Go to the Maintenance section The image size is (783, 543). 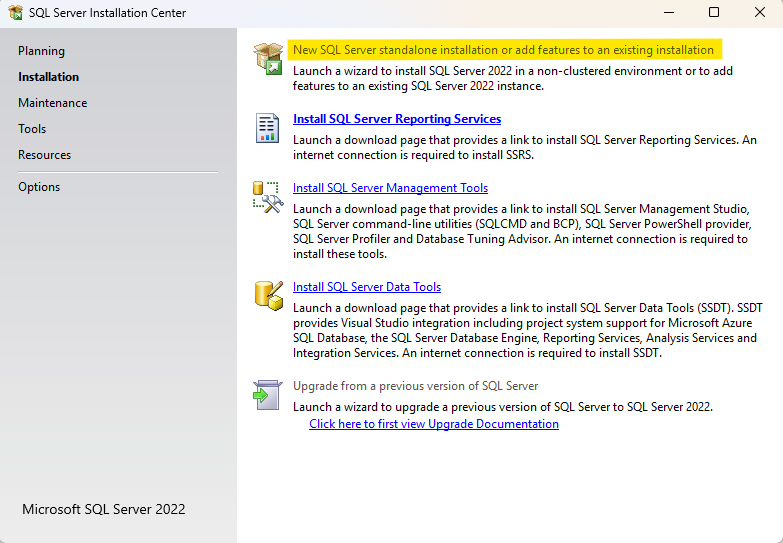click(x=52, y=103)
